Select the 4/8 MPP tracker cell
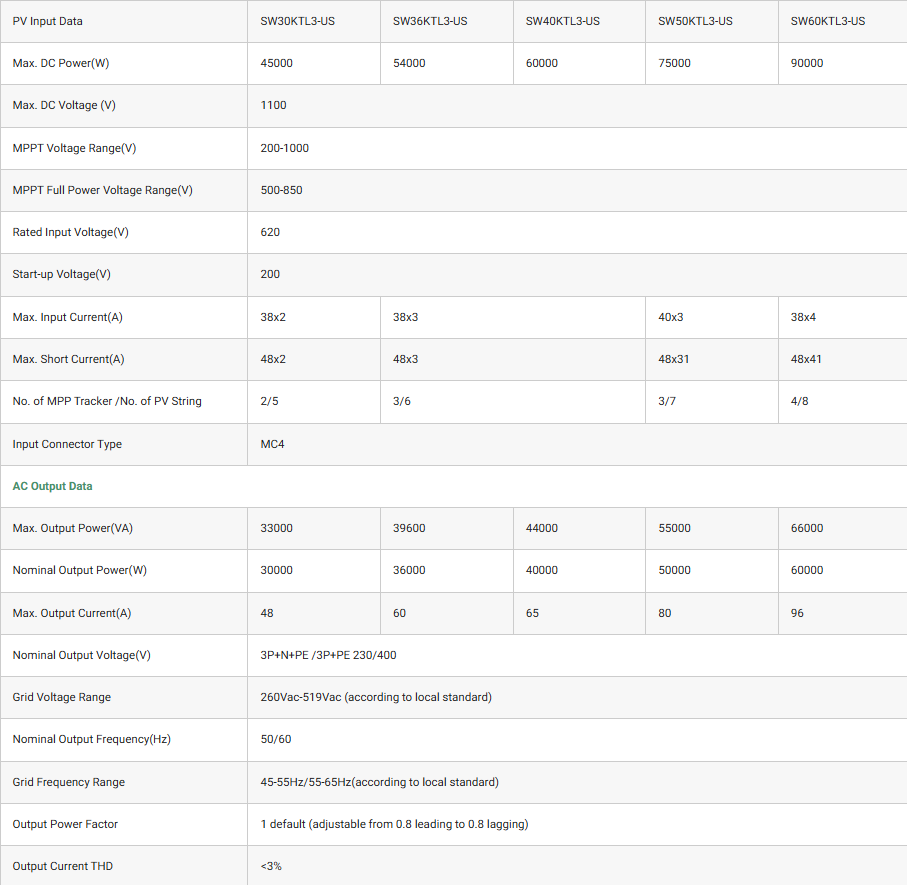907x885 pixels. 800,401
